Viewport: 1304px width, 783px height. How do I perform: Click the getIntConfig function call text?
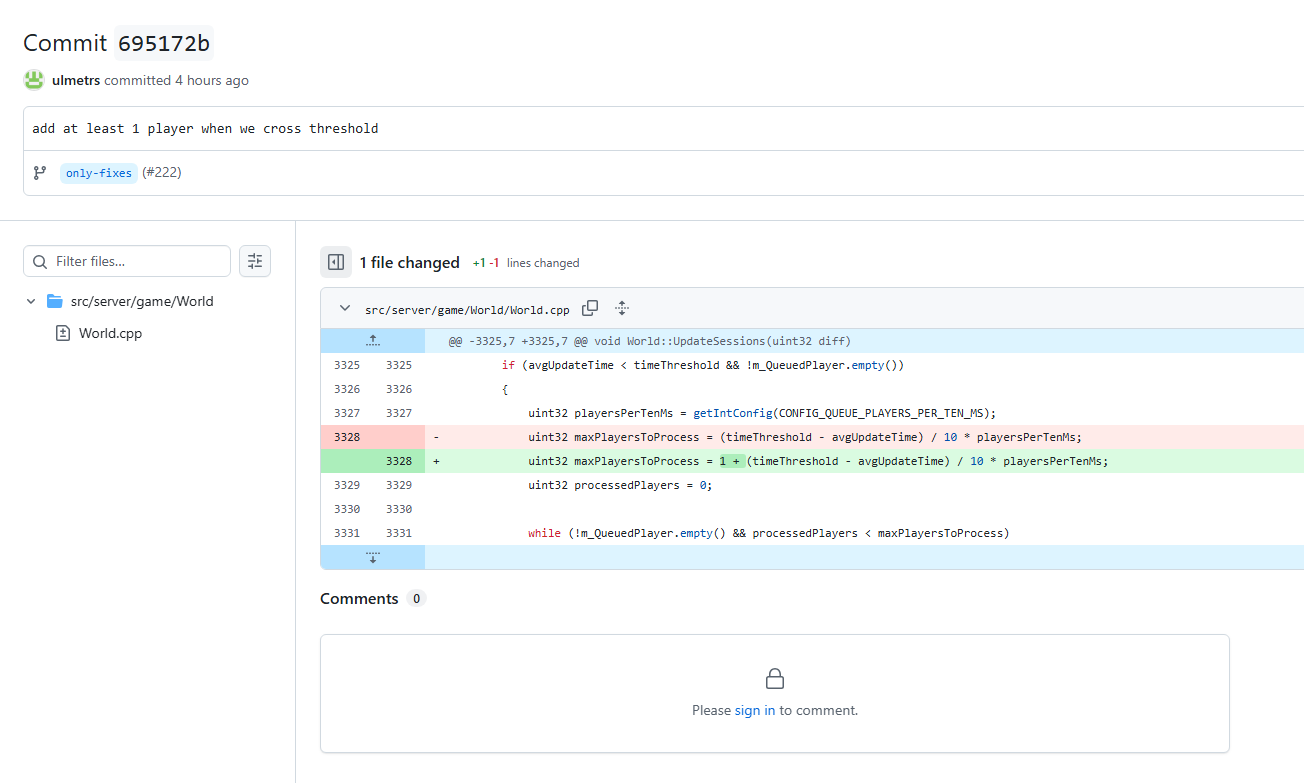coord(732,413)
